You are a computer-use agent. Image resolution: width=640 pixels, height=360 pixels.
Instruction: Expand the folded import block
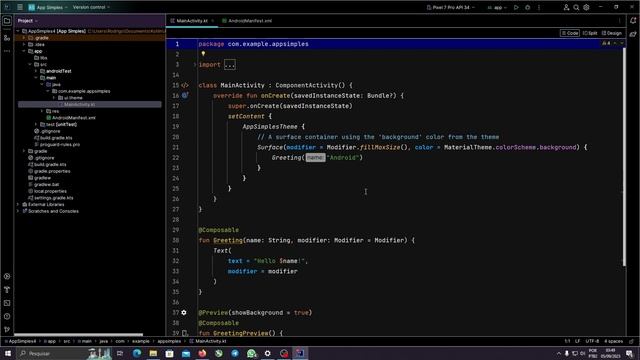230,64
